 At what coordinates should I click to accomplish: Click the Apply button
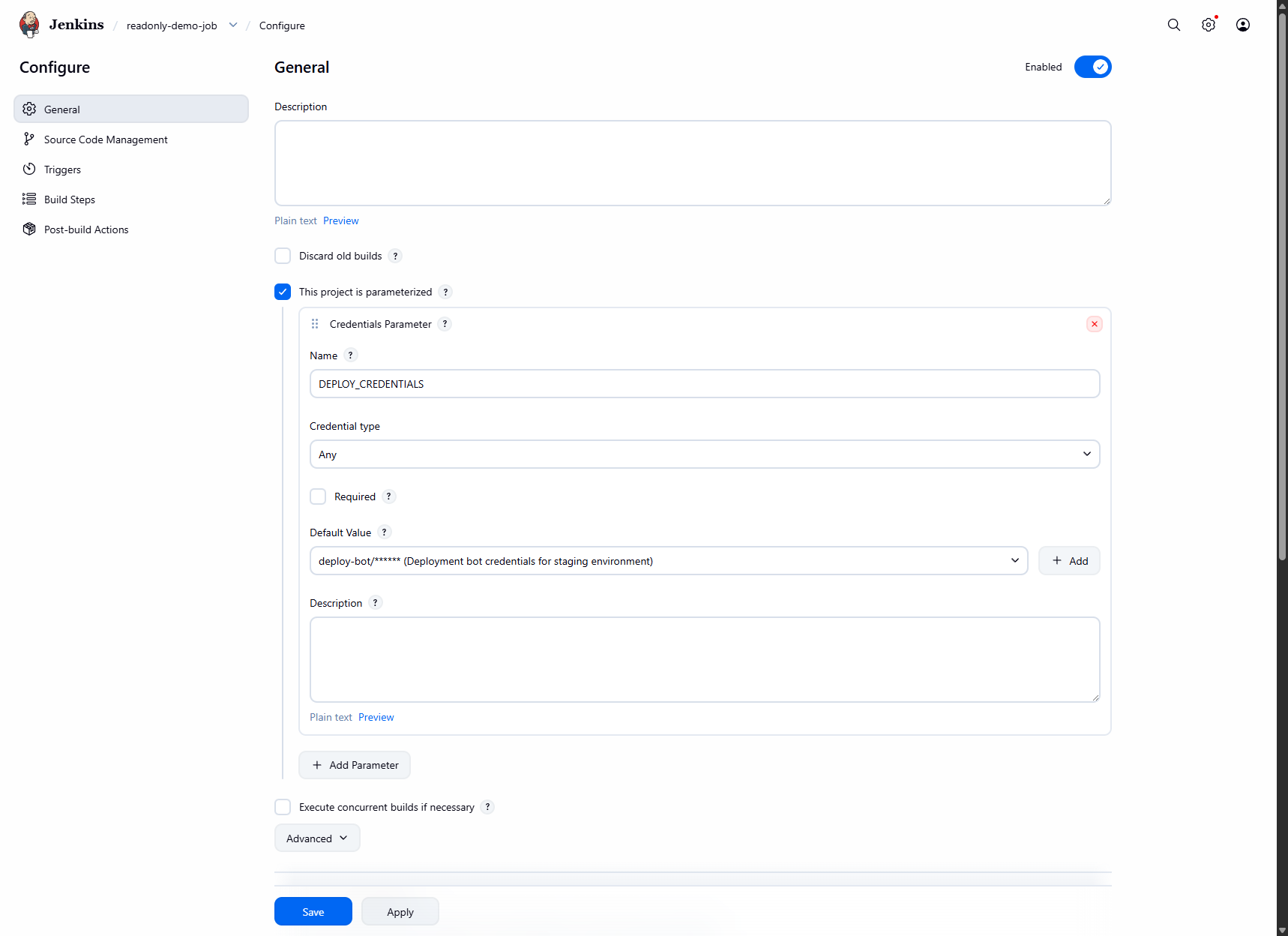pyautogui.click(x=400, y=911)
